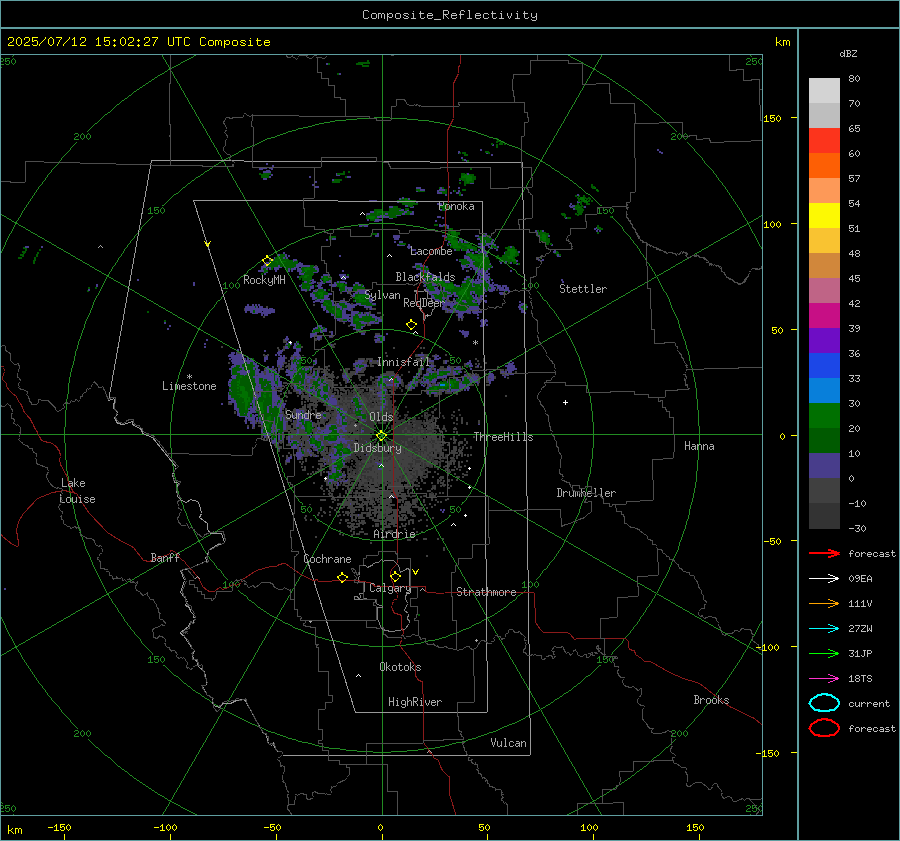900x841 pixels.
Task: Click the Stettler label
Action: point(583,289)
